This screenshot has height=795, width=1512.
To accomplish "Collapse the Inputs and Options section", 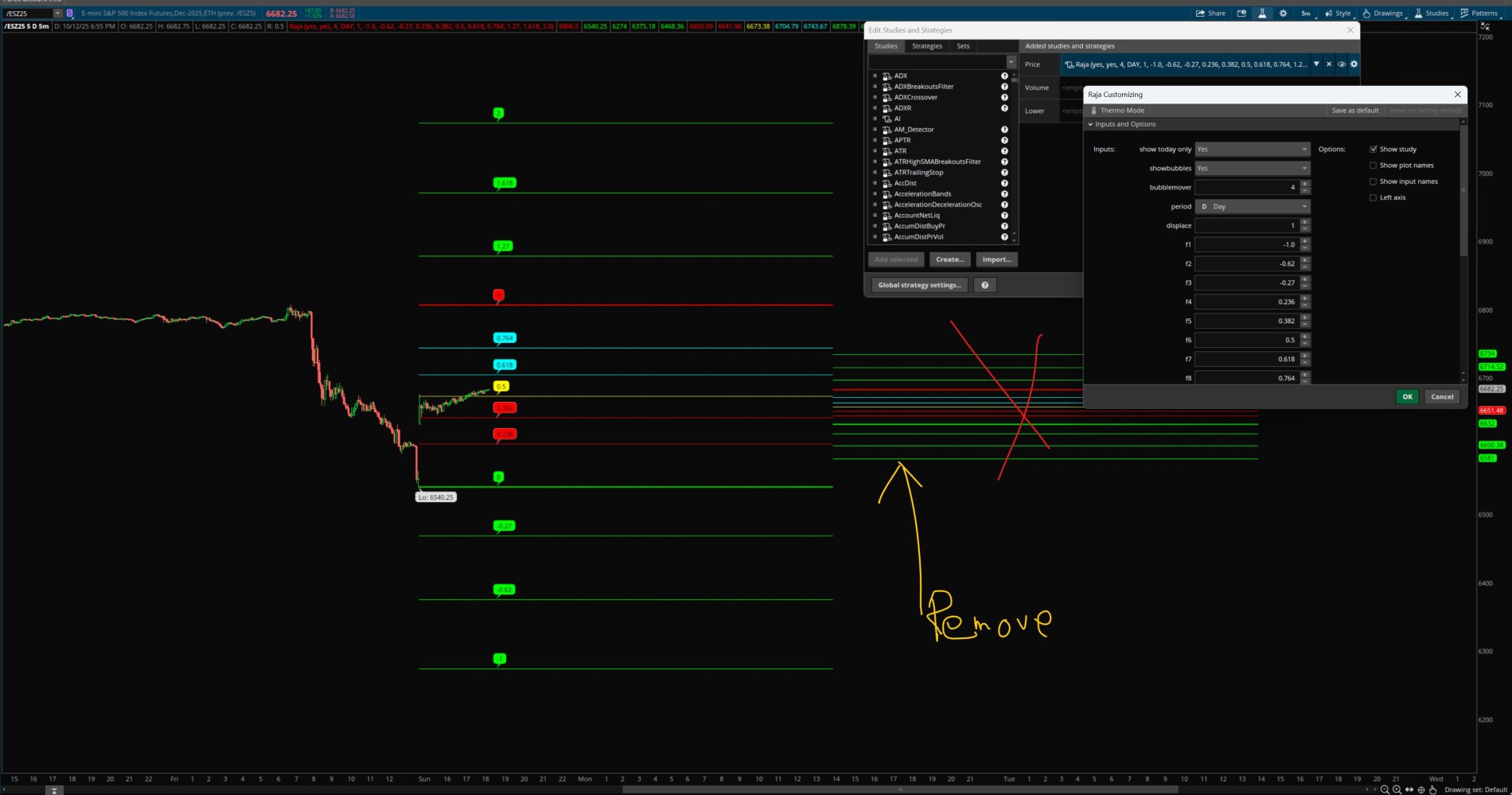I will [x=1091, y=124].
